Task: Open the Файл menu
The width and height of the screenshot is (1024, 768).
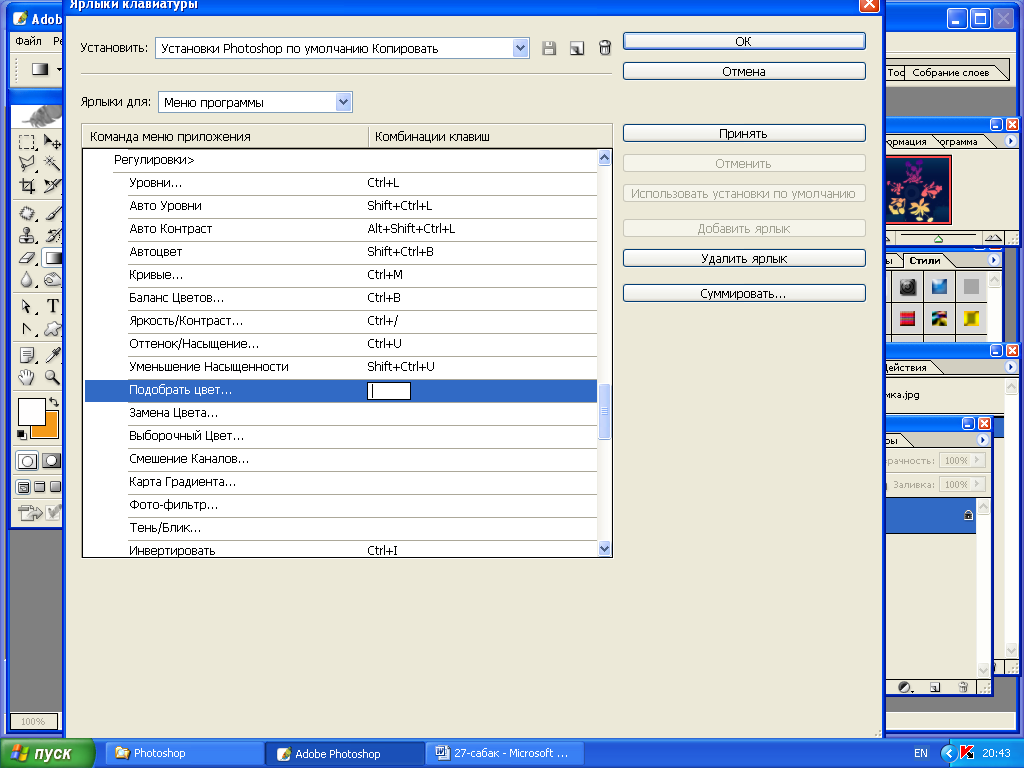Action: point(28,41)
